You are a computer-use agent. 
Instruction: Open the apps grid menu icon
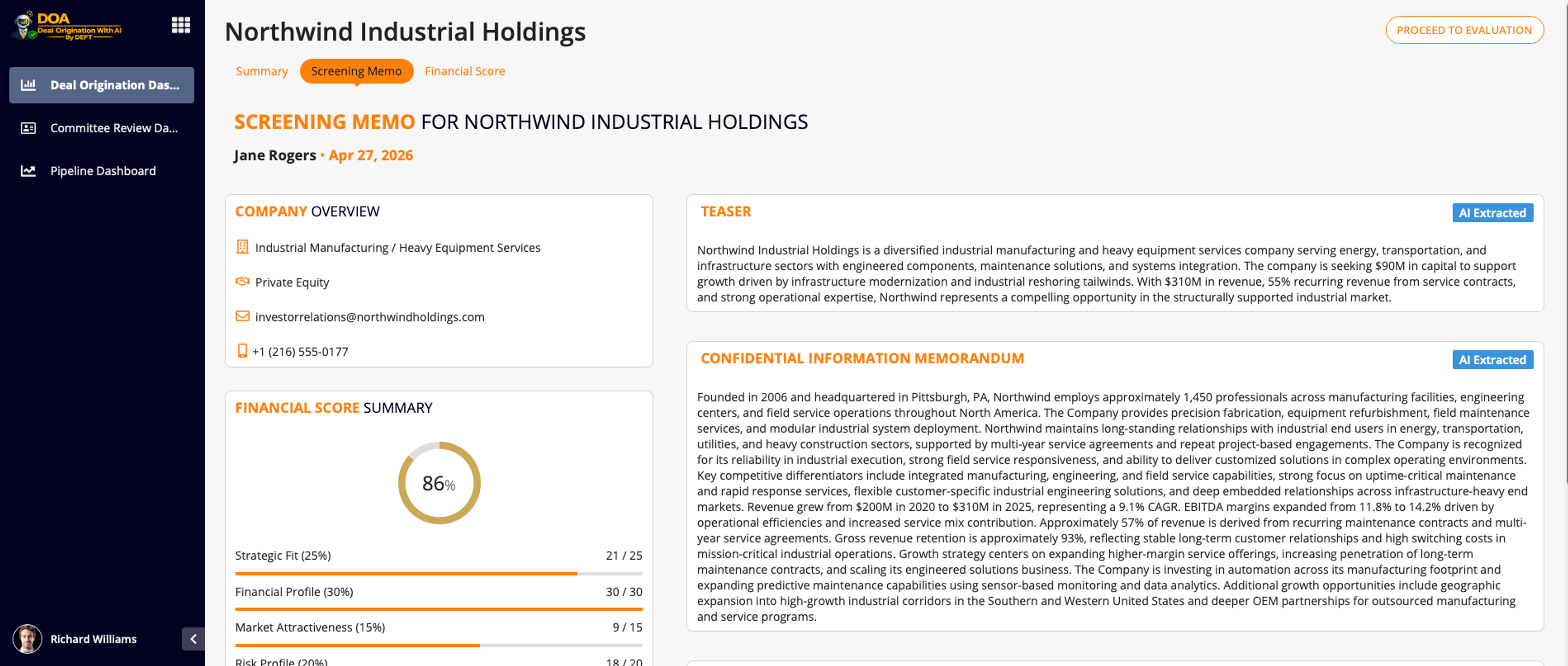tap(181, 25)
